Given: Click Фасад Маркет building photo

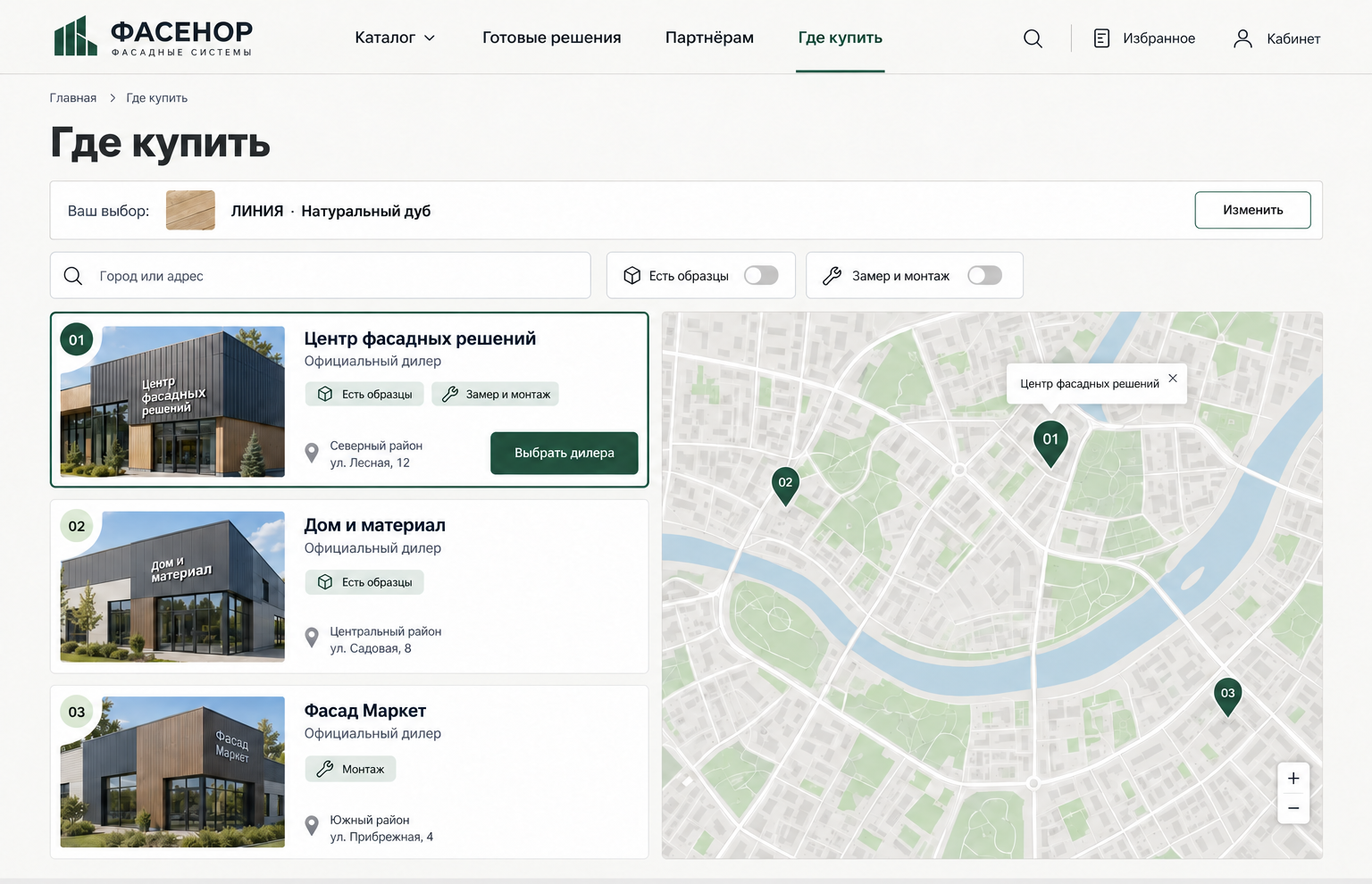Looking at the screenshot, I should (172, 771).
